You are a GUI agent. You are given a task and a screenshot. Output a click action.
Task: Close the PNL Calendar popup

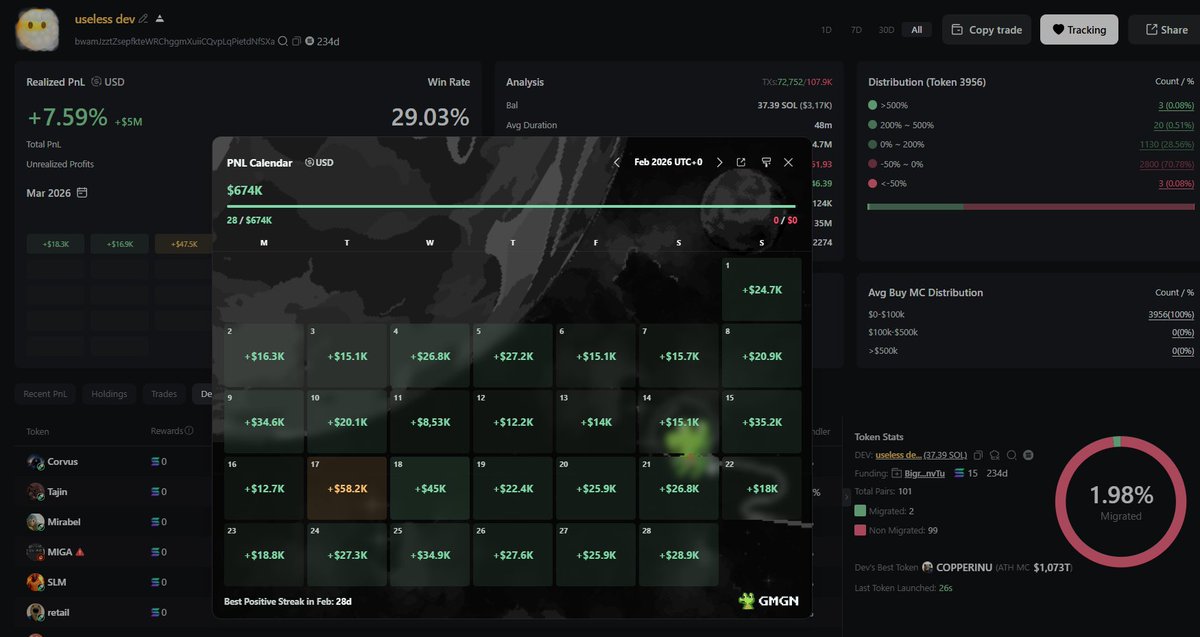(788, 162)
